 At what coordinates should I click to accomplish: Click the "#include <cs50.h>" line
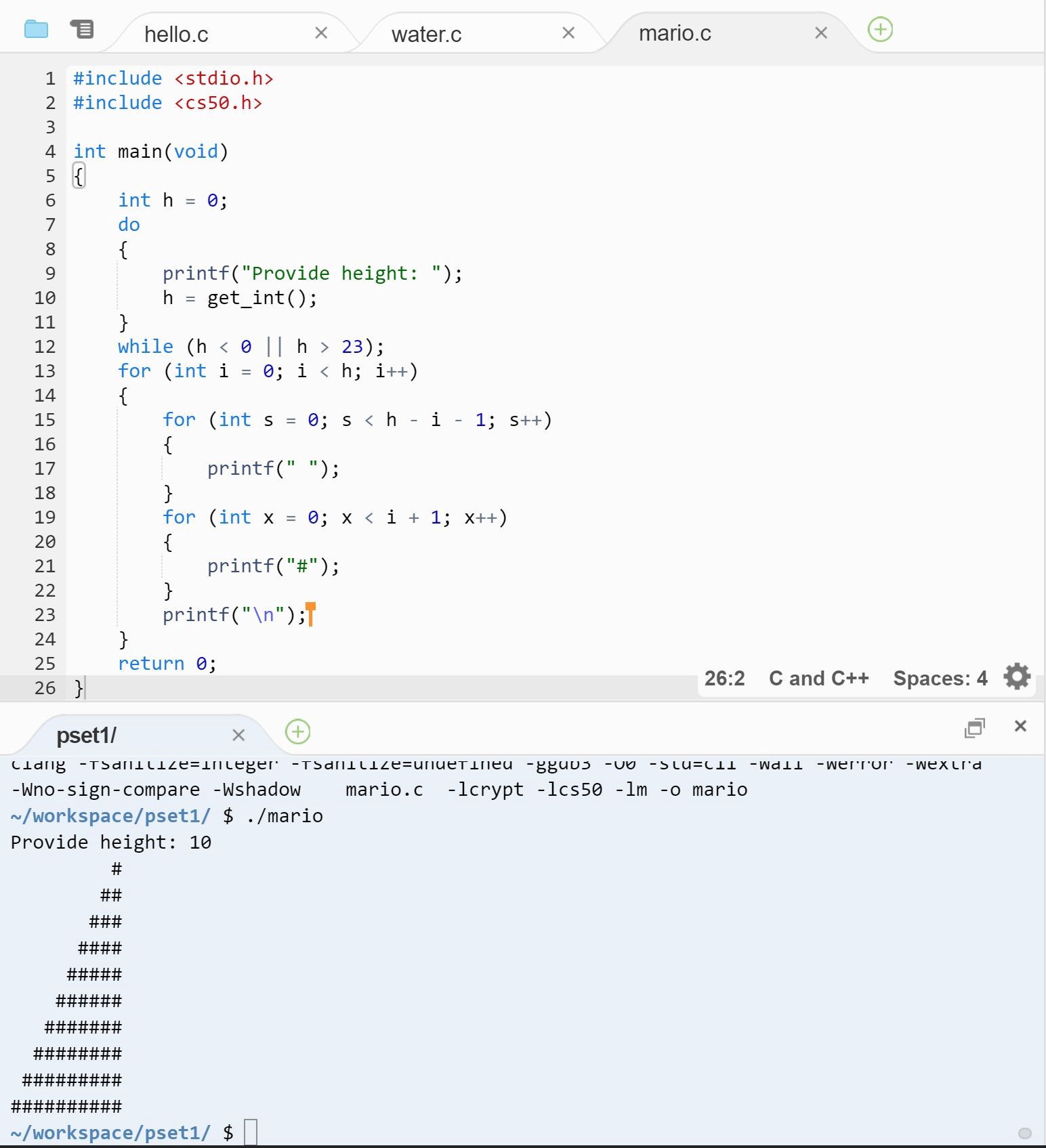167,103
